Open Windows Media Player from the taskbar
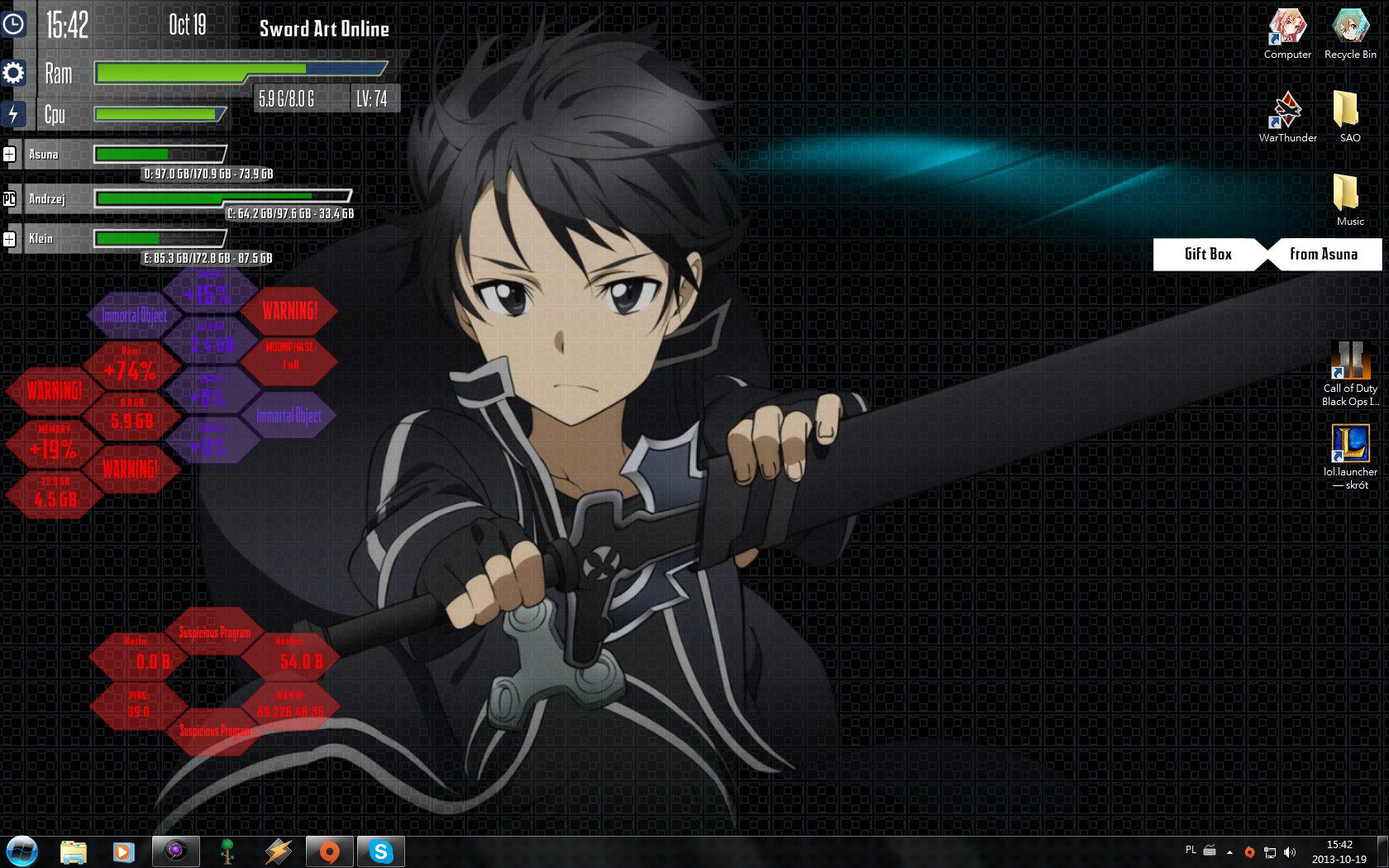 [x=123, y=851]
